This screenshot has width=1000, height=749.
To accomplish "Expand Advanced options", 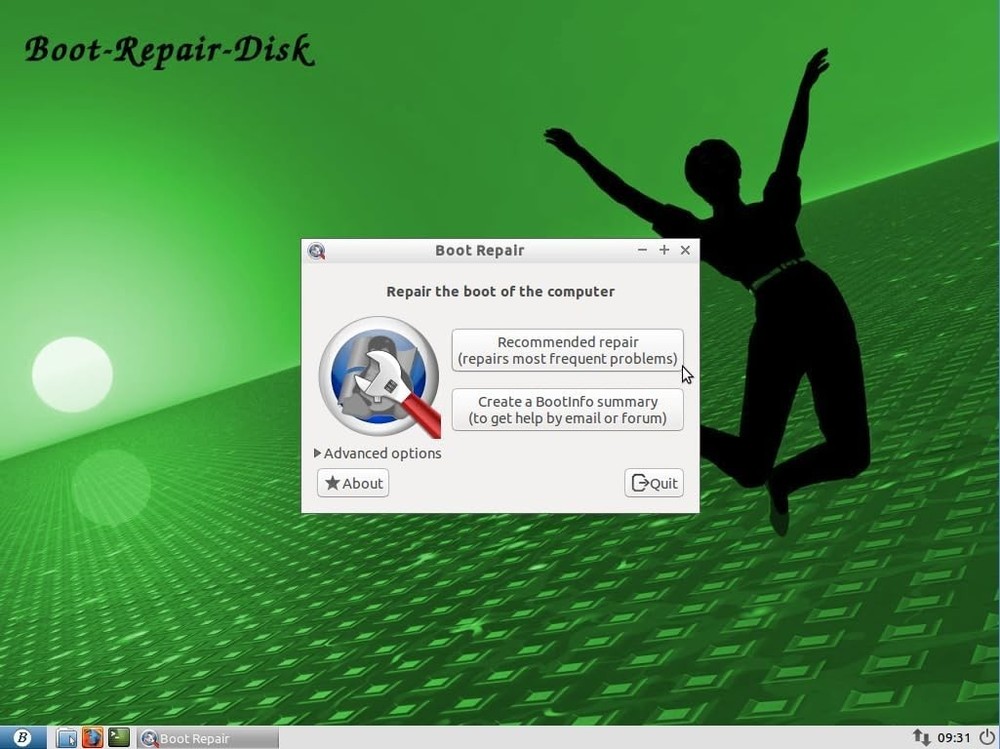I will coord(377,453).
